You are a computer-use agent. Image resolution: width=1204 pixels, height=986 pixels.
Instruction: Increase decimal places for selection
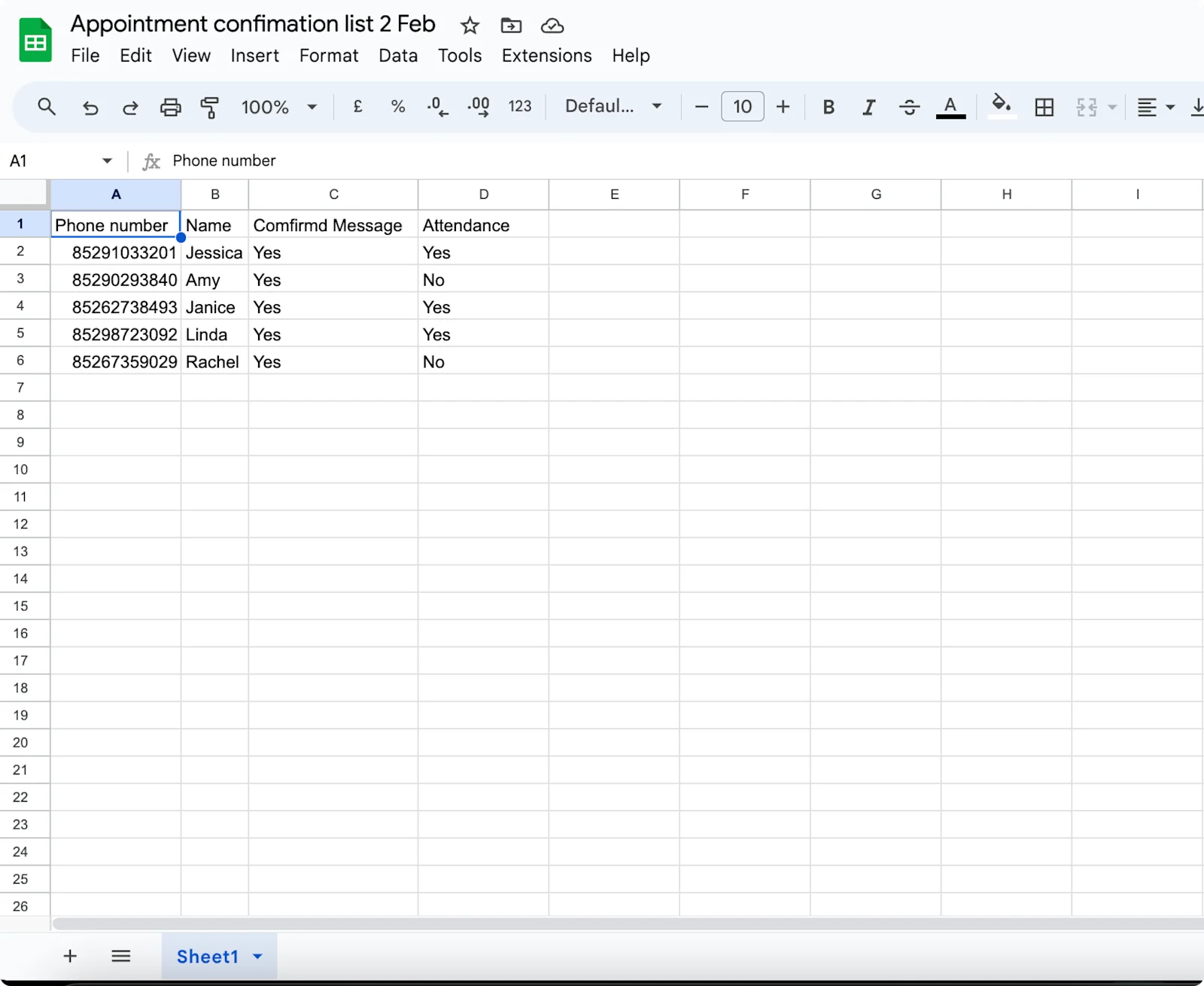coord(477,106)
